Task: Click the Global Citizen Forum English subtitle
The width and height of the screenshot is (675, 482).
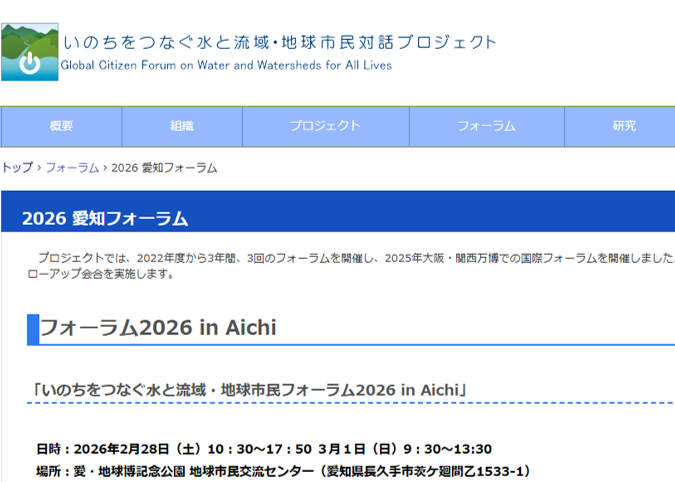Action: tap(227, 66)
